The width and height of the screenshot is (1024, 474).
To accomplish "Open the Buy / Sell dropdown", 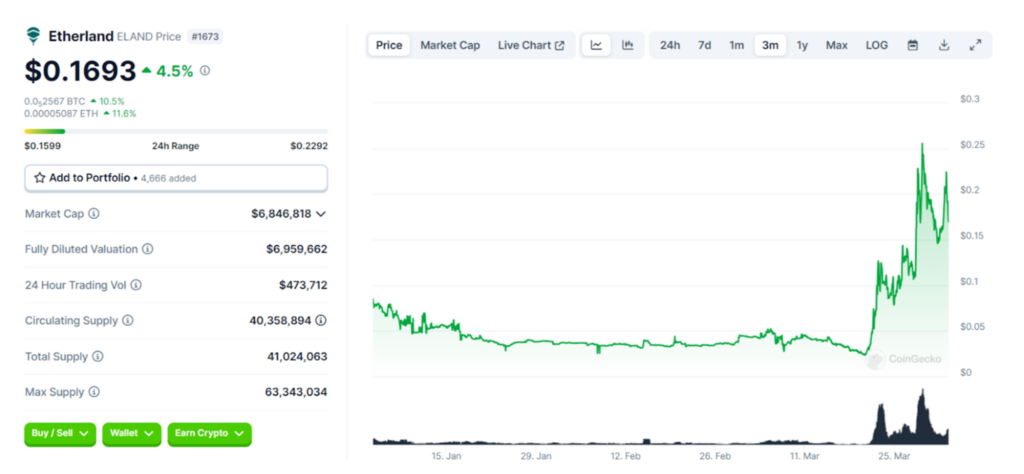I will coord(60,434).
